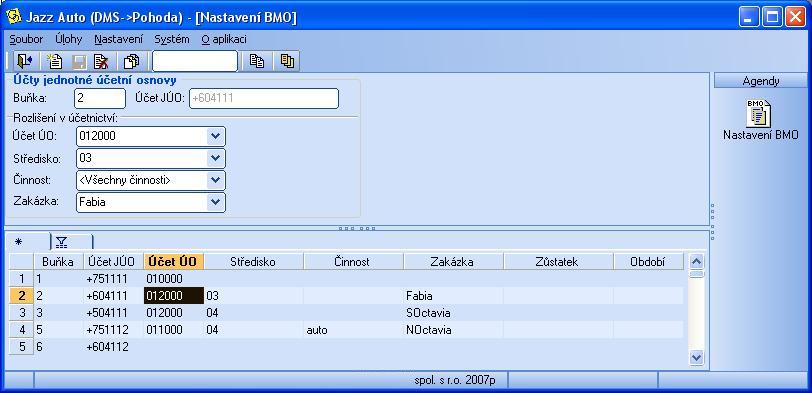Create a new record with the toolbar icon
The image size is (812, 393).
(54, 62)
